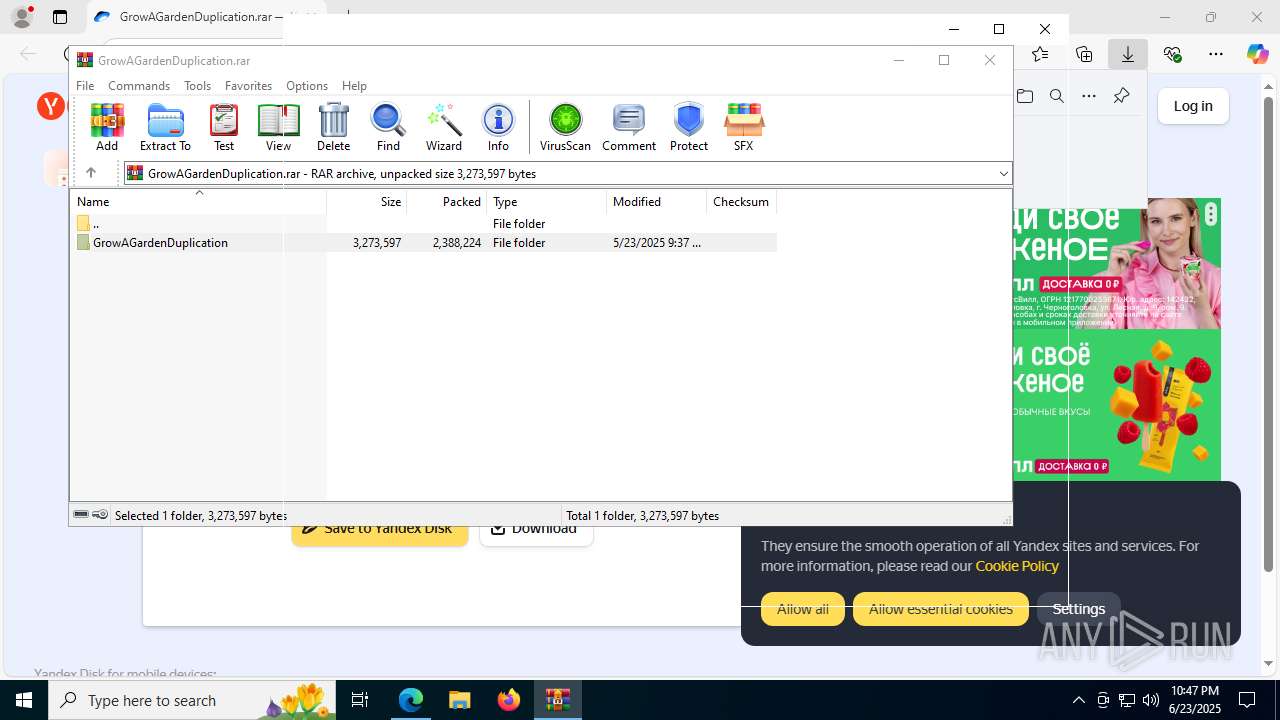Image resolution: width=1280 pixels, height=720 pixels.
Task: Open the View toolbar icon
Action: click(x=278, y=127)
